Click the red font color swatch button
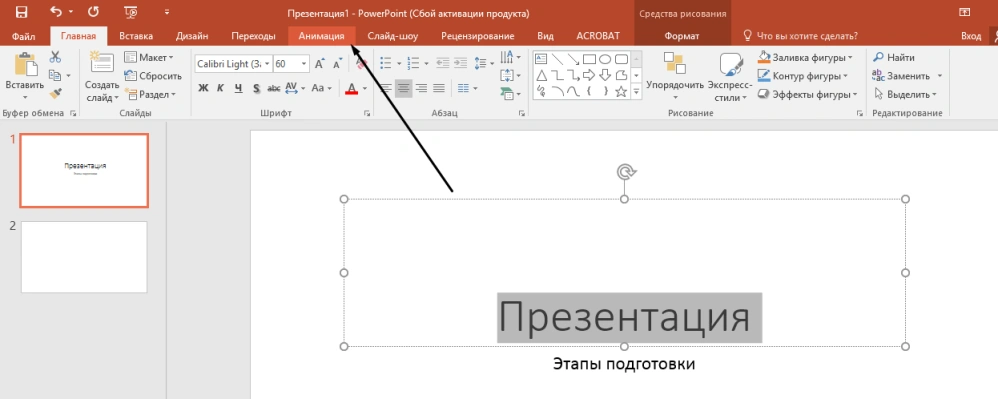 pos(351,88)
